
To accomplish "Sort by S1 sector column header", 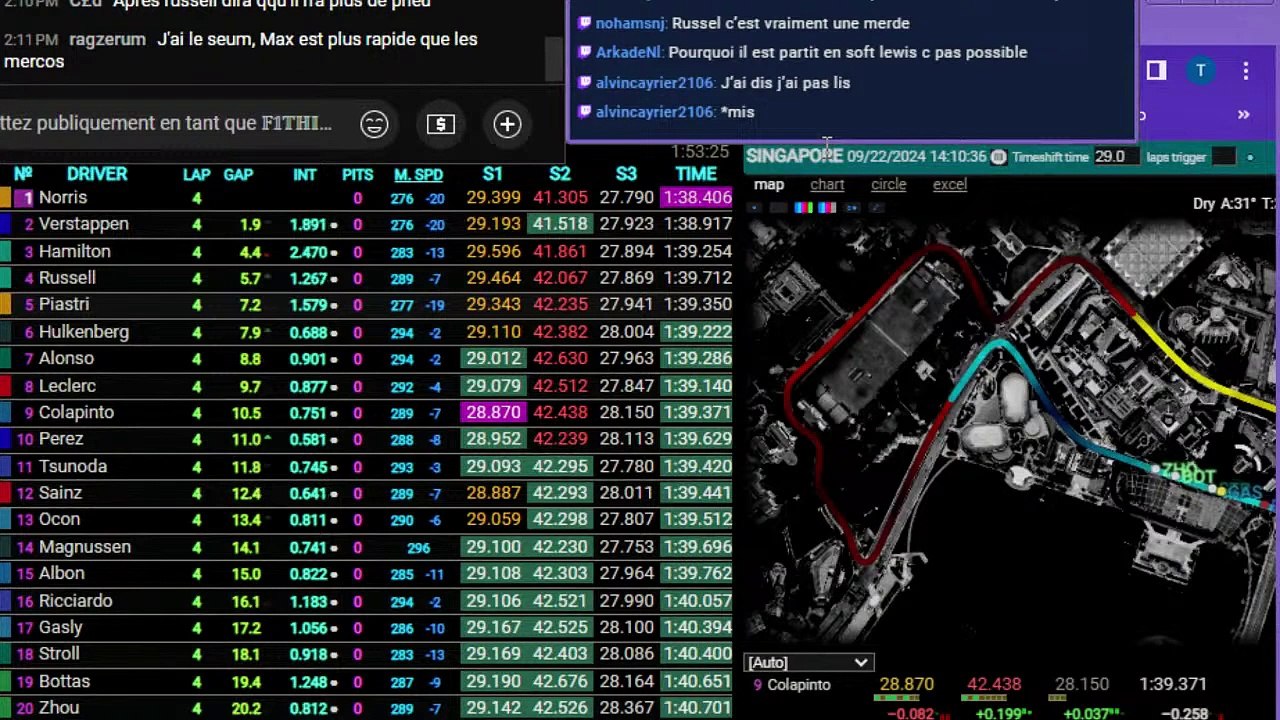I will (492, 174).
